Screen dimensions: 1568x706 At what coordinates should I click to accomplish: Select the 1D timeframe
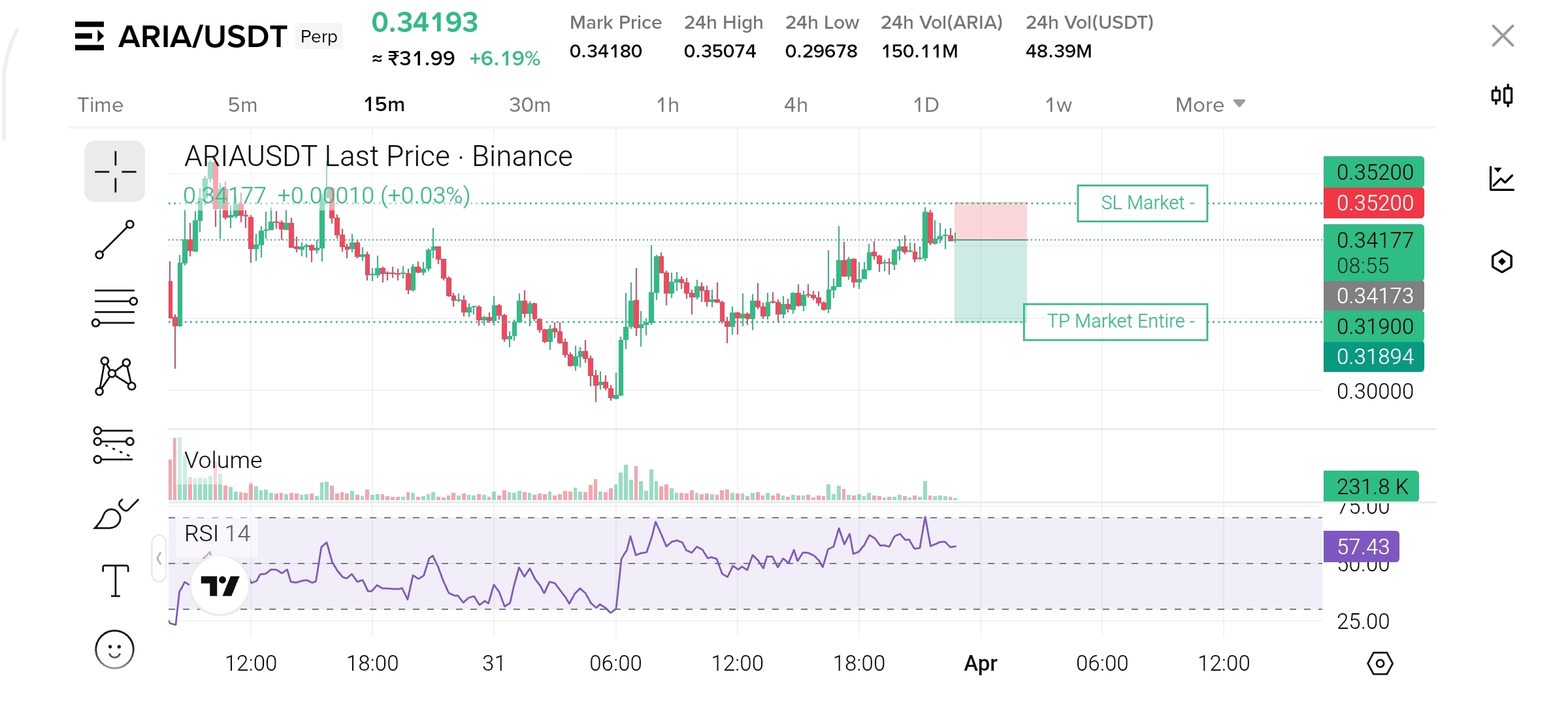(926, 105)
